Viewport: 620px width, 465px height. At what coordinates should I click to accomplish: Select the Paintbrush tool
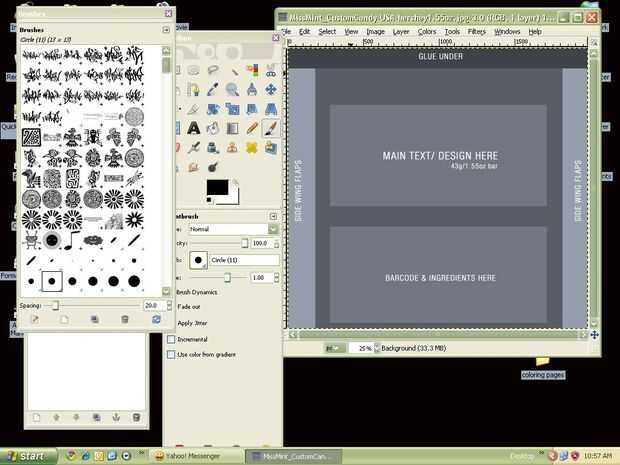(x=271, y=128)
